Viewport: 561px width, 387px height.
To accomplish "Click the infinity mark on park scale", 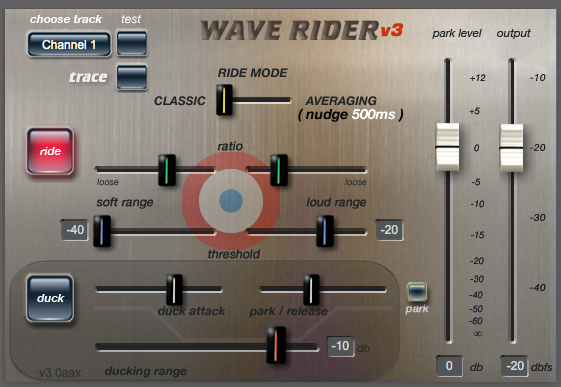I will [x=478, y=333].
